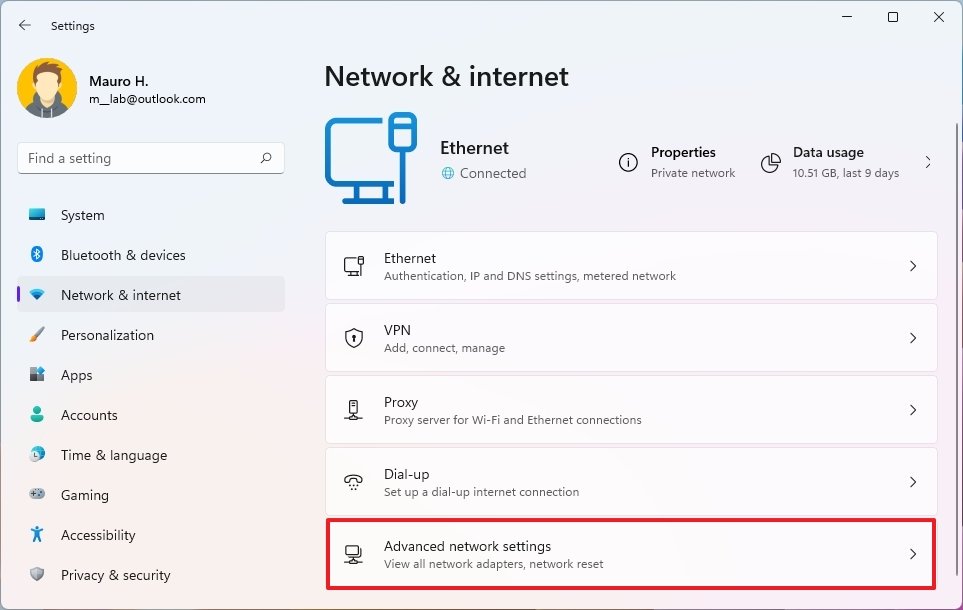This screenshot has height=610, width=963.
Task: Click the Gaming controller icon
Action: pos(37,495)
